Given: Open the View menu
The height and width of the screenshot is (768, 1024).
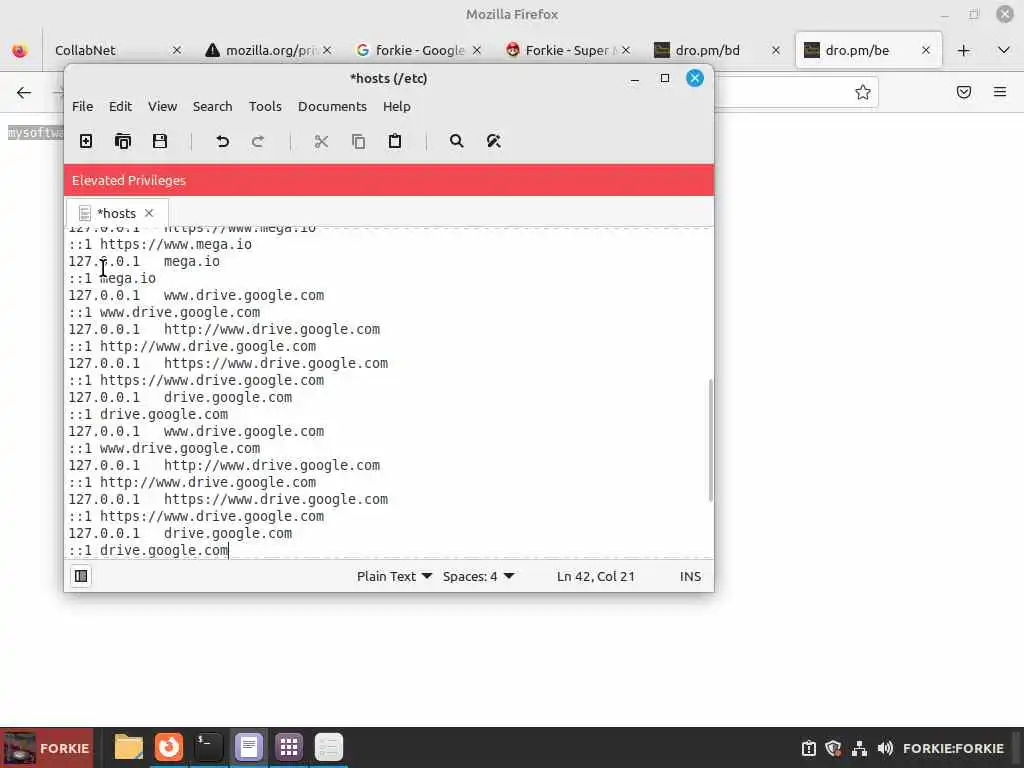Looking at the screenshot, I should tap(162, 106).
